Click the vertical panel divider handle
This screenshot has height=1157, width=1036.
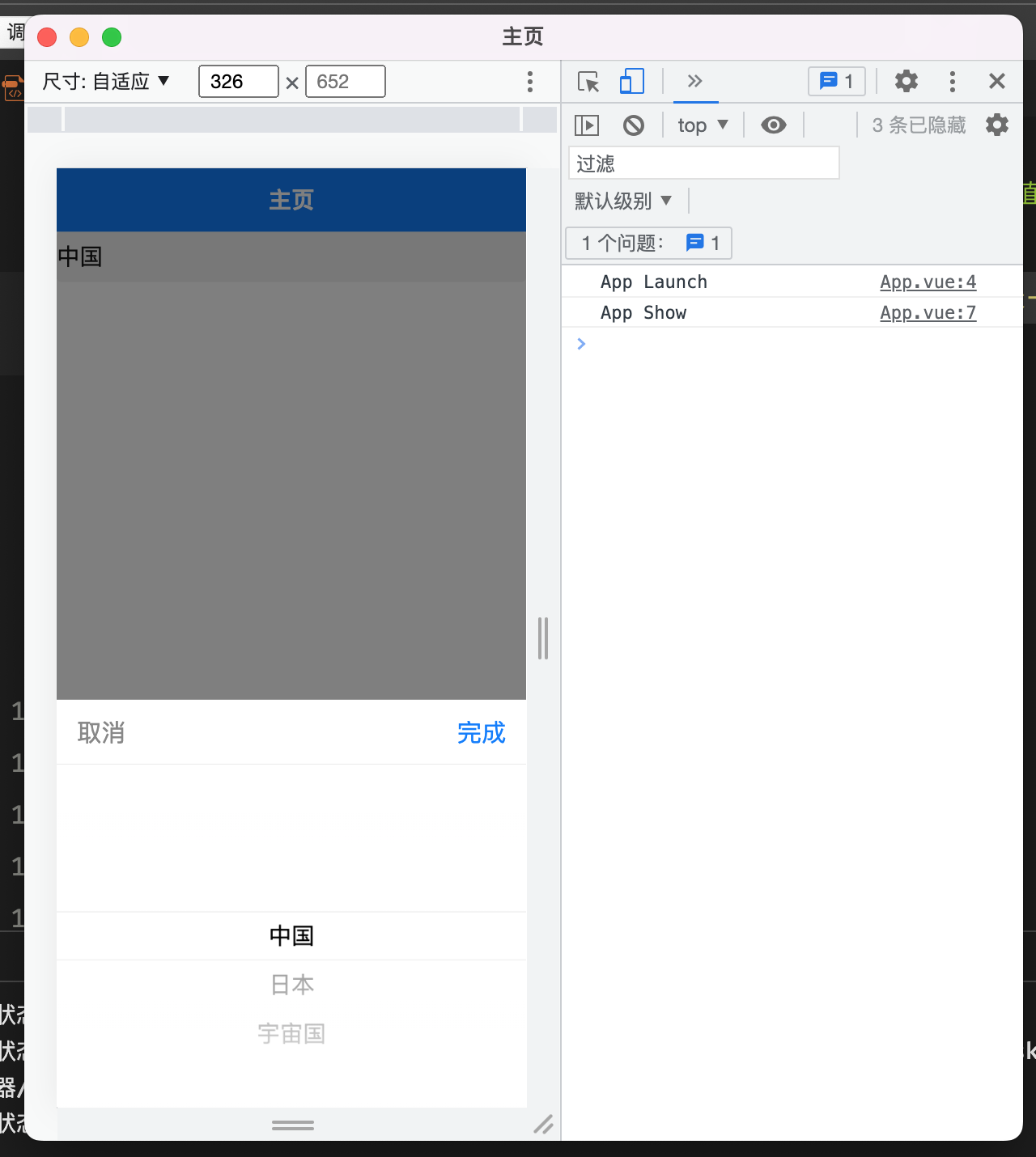(543, 638)
